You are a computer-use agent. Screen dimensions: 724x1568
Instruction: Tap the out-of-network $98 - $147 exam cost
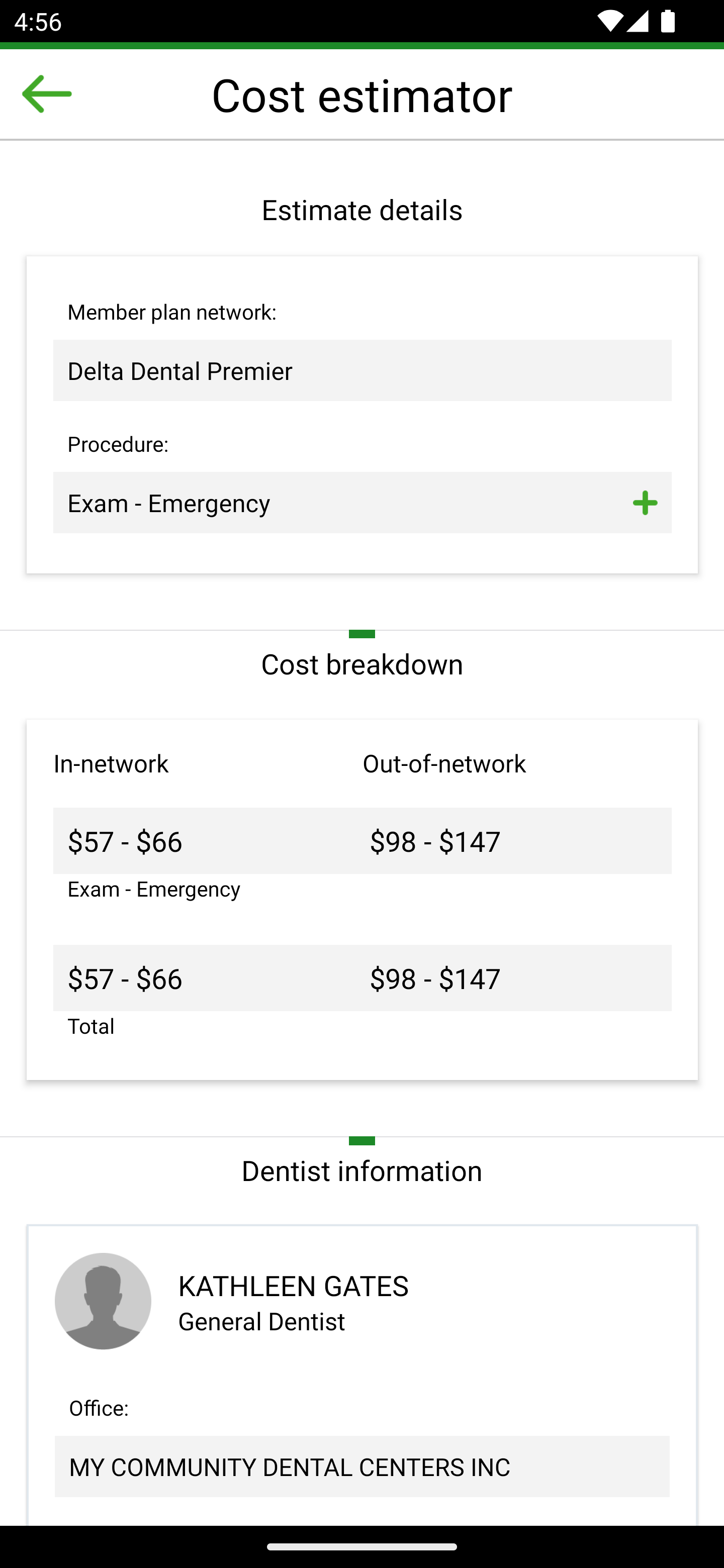tap(435, 842)
